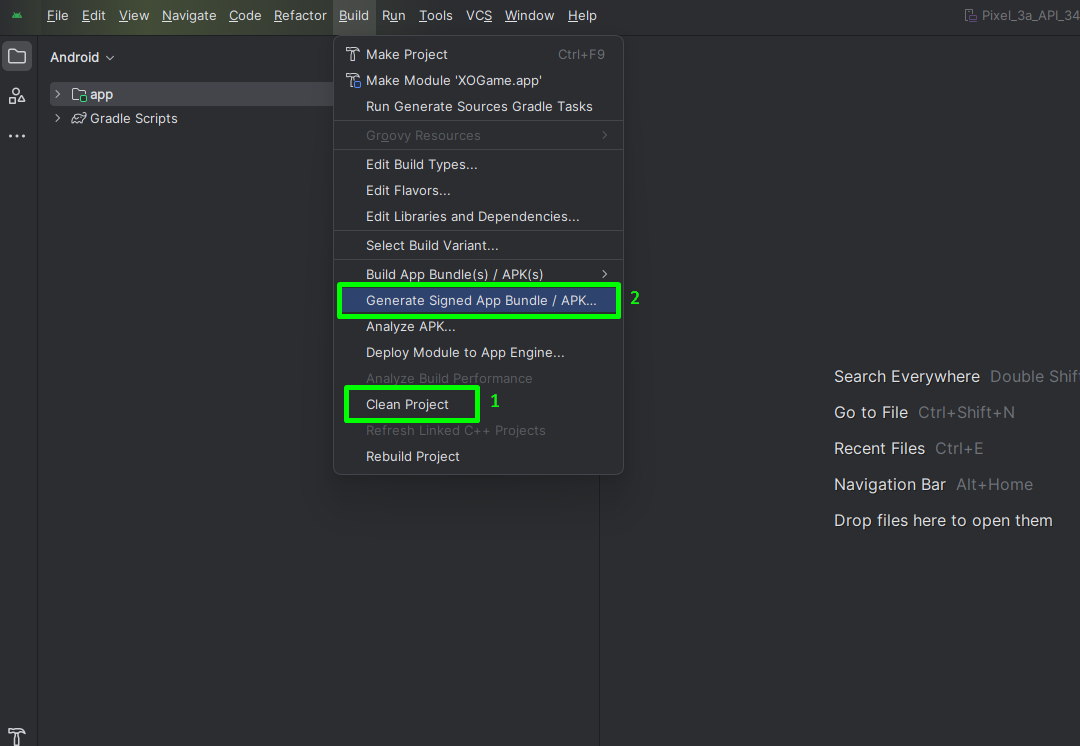Expand the app module tree node

coord(58,94)
